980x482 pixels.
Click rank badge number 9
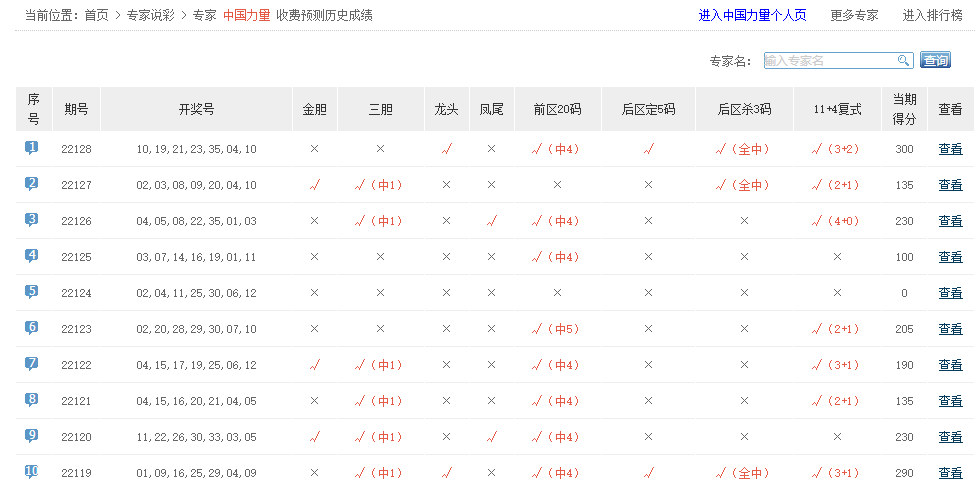(32, 436)
